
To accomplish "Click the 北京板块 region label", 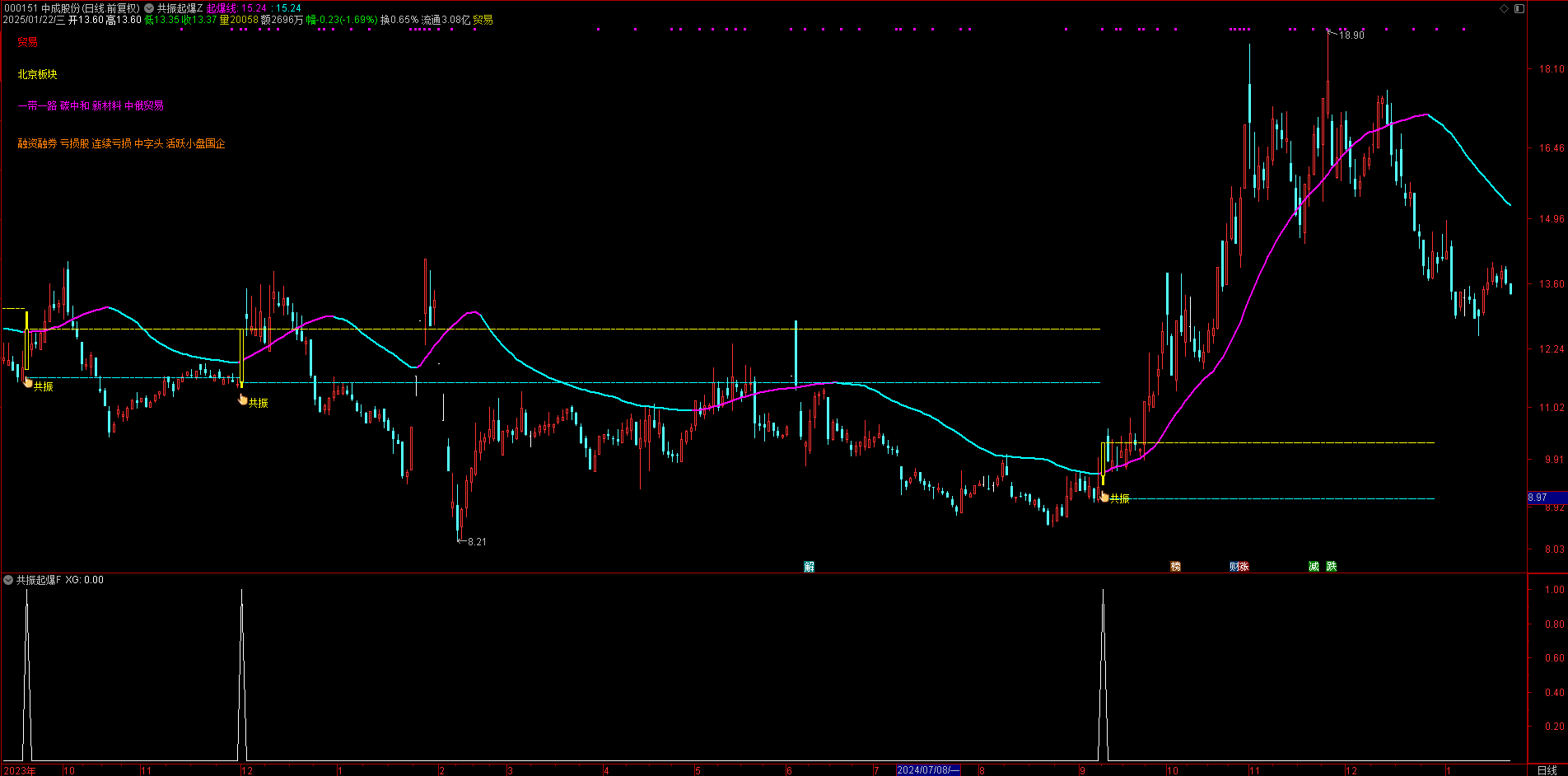I will coord(38,74).
